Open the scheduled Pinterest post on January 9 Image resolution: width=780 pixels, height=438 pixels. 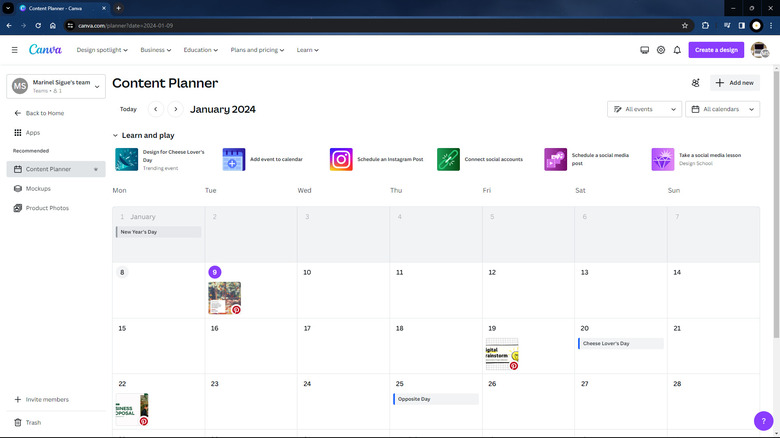(224, 298)
